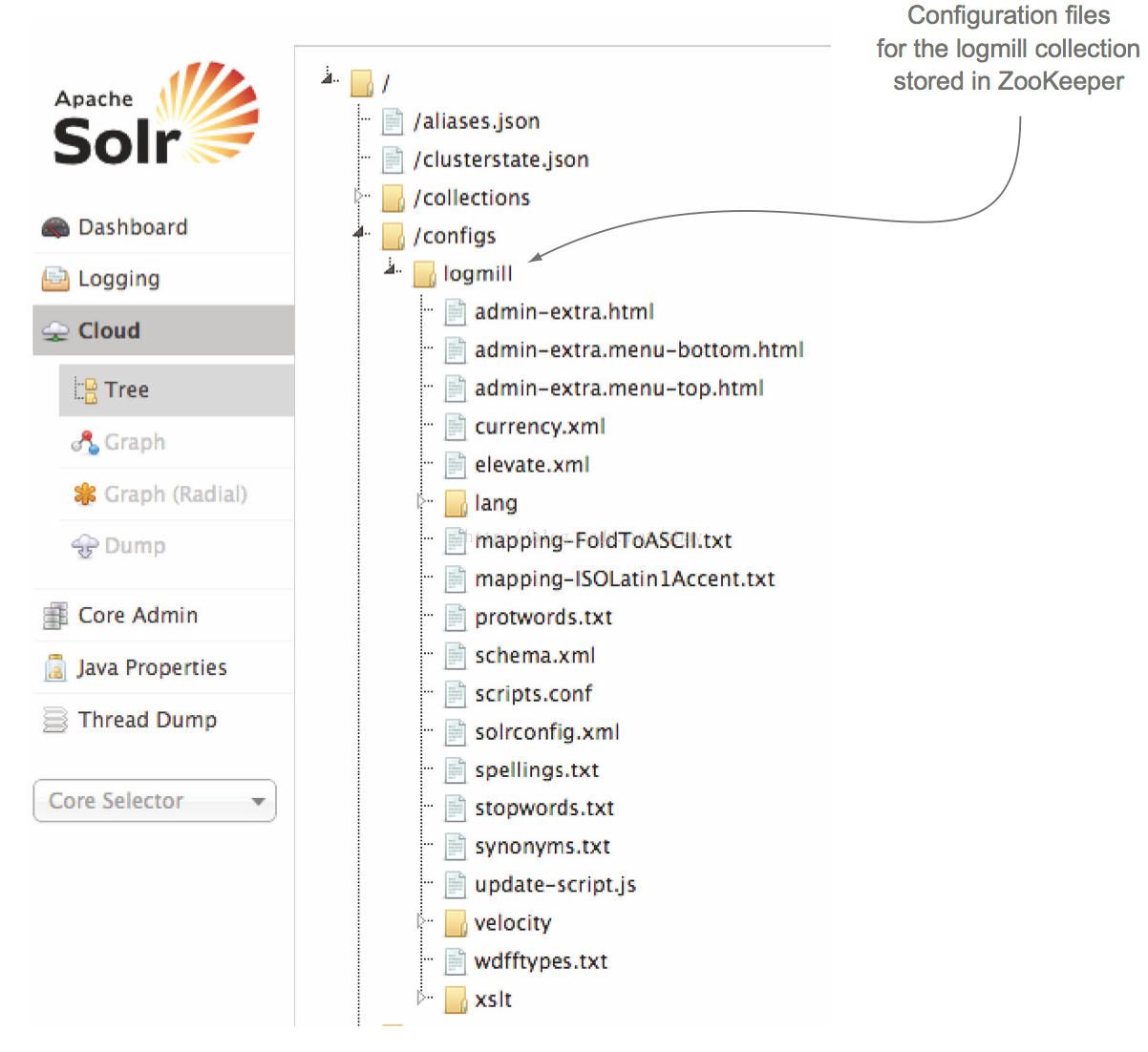Select /clusterstate.json in tree
The image size is (1148, 1052).
(501, 160)
